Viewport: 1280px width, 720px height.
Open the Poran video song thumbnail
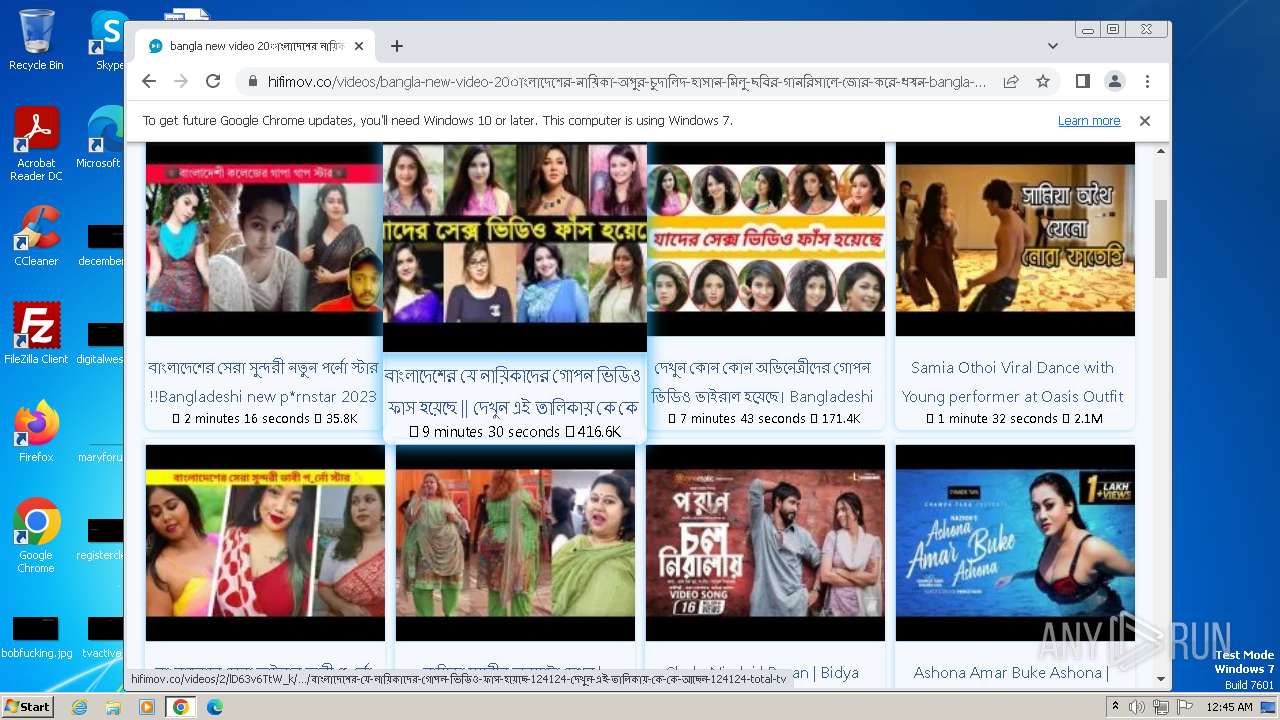(x=765, y=543)
